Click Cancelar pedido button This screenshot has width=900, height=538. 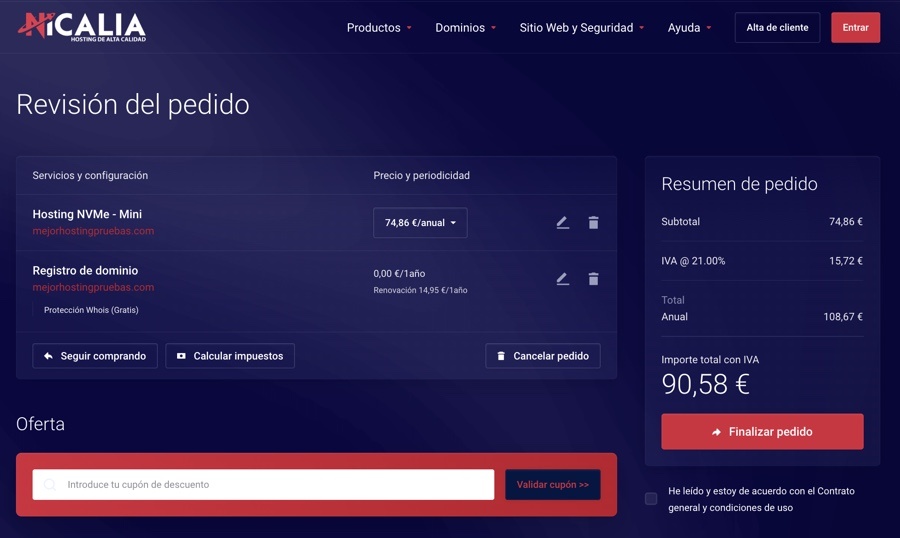(542, 356)
